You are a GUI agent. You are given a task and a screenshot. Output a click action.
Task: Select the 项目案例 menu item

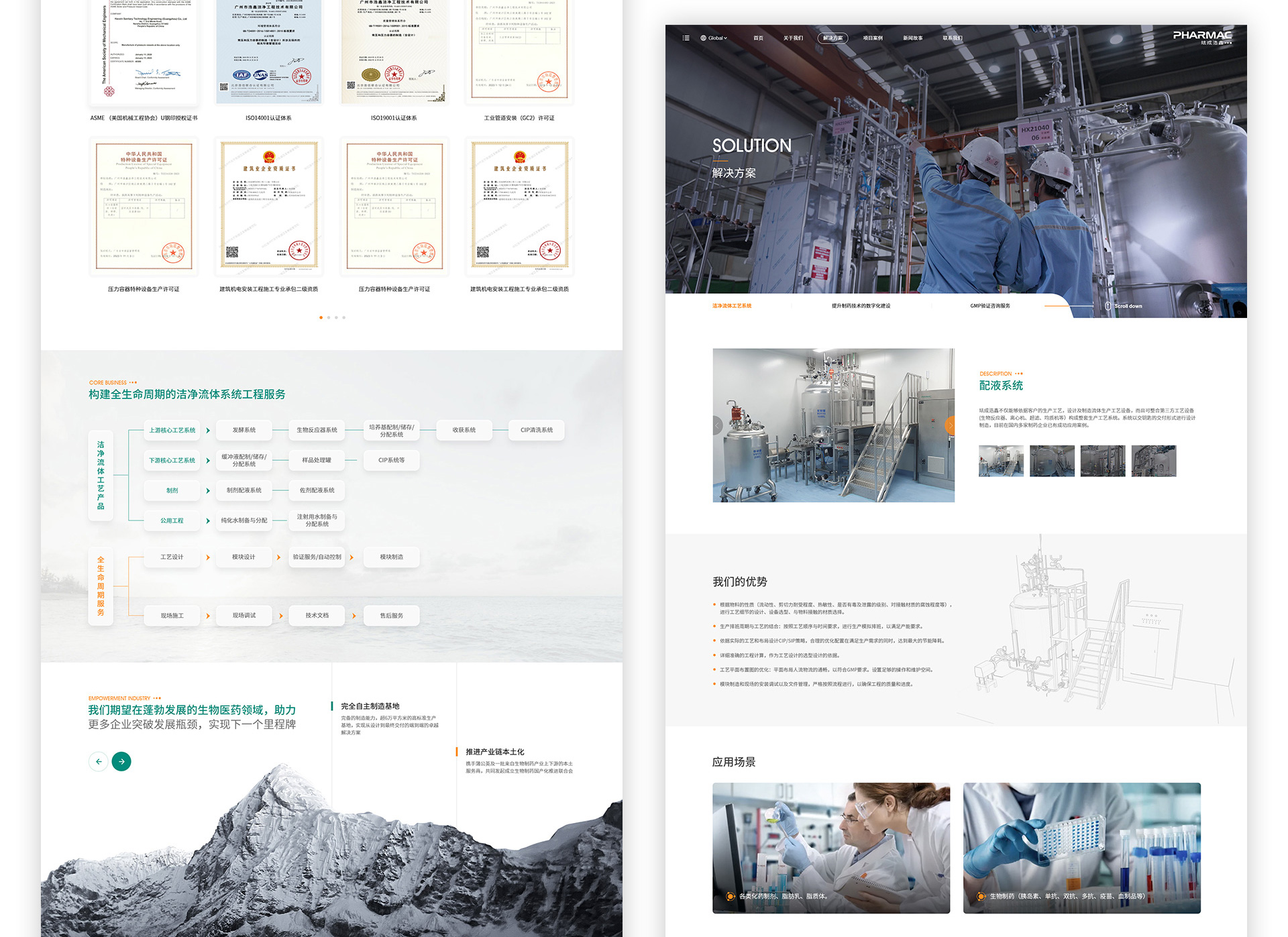872,38
